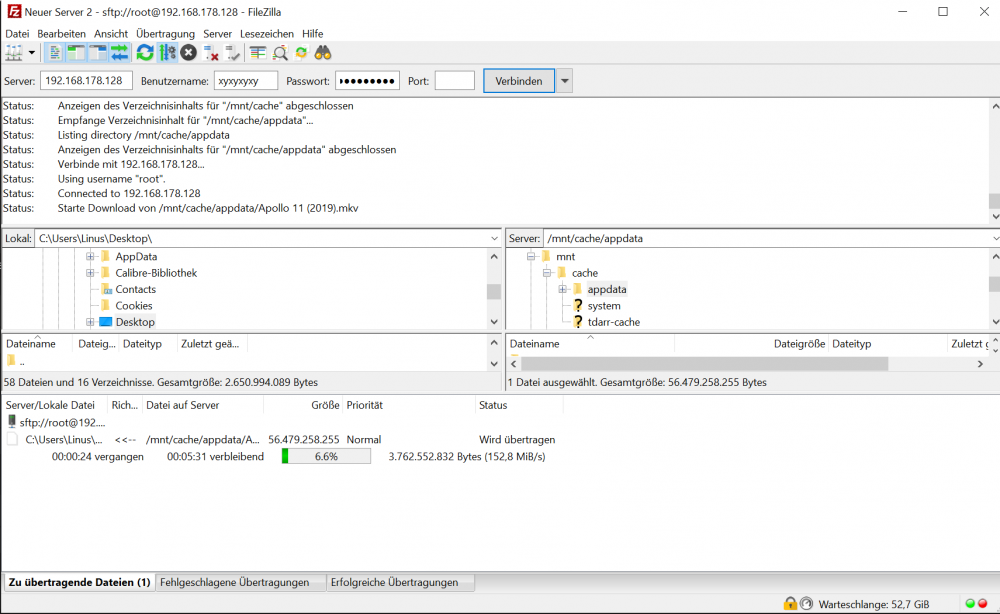Open the Bearbeiten menu

coord(61,34)
